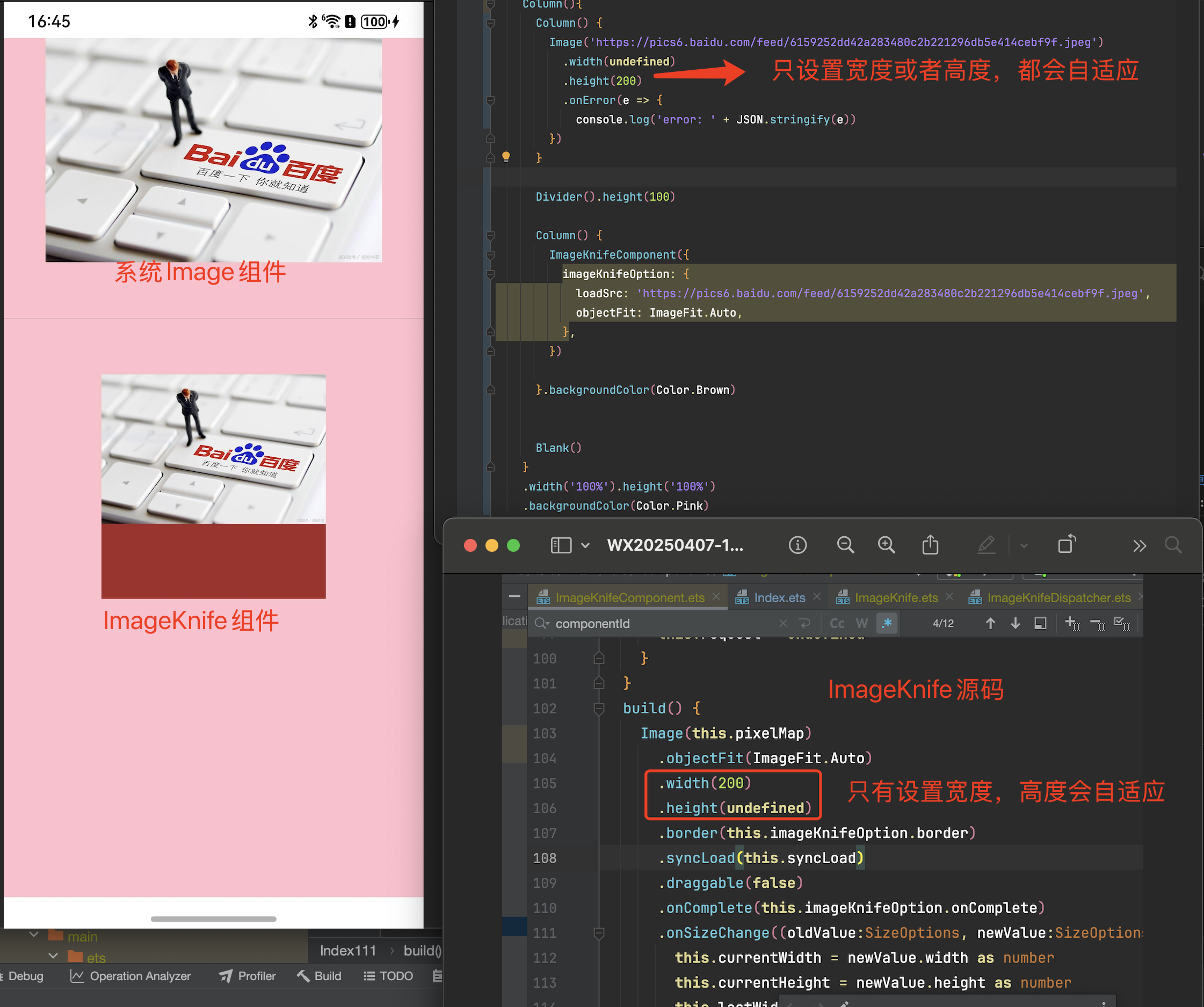Open the Profiler tool window
This screenshot has height=1007, width=1204.
pyautogui.click(x=247, y=976)
